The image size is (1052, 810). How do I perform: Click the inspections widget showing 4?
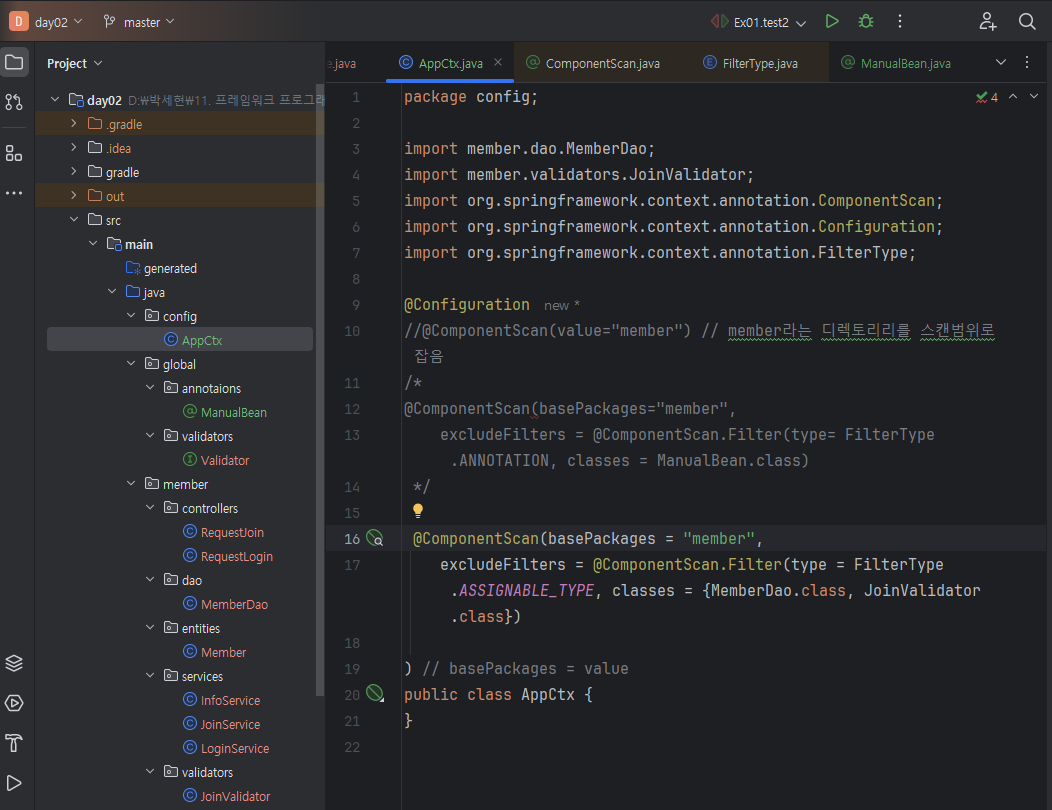pos(987,97)
